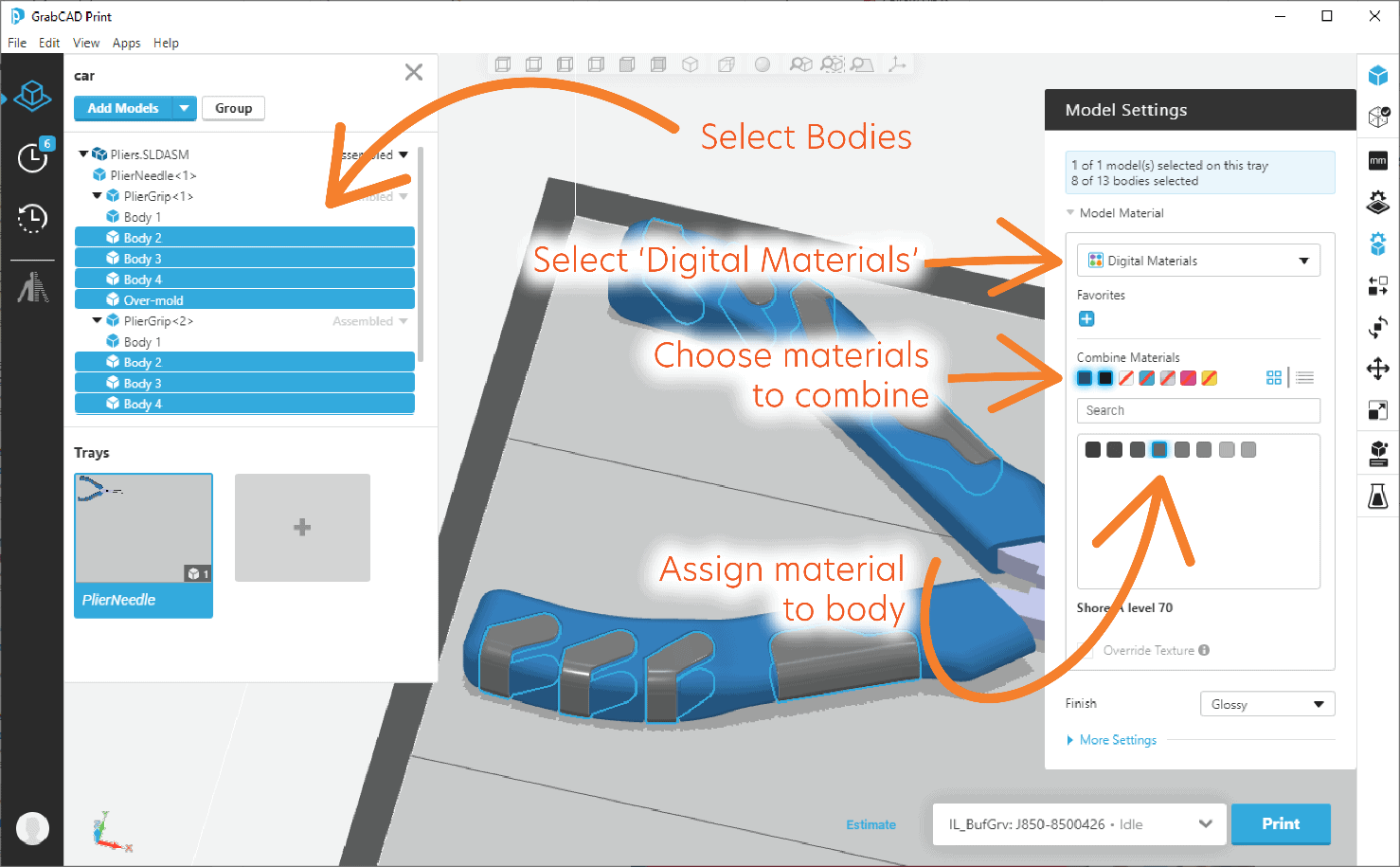Select the darkest gray material swatch

pyautogui.click(x=1093, y=450)
